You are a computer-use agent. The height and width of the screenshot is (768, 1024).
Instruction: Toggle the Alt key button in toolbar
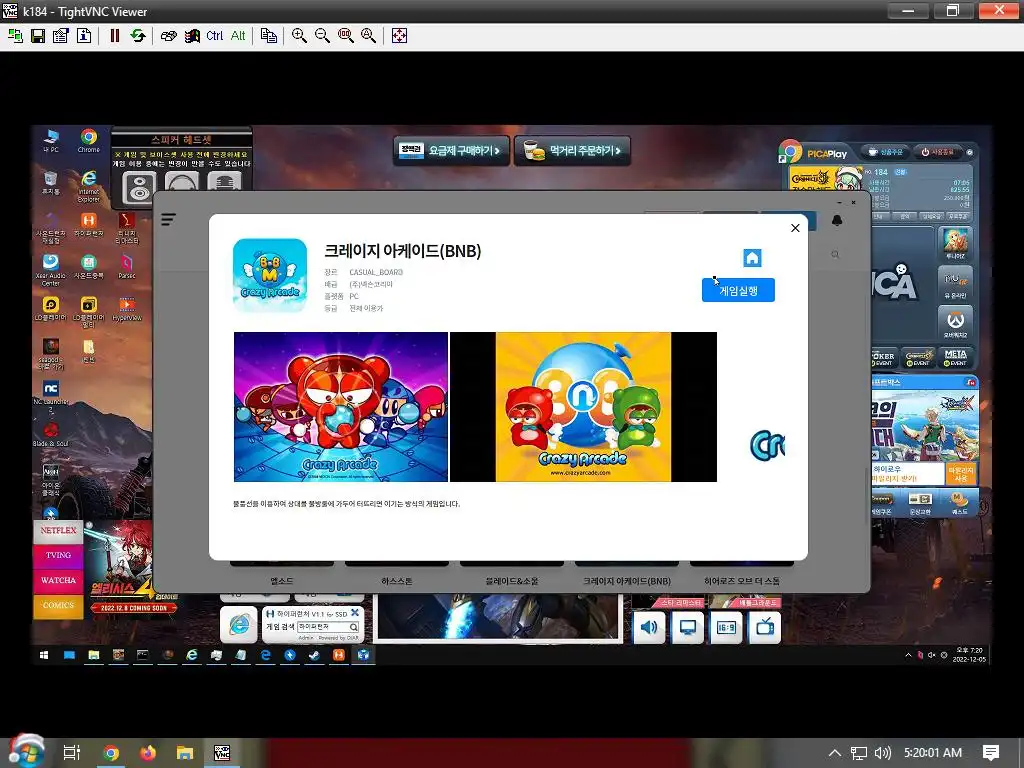tap(238, 36)
